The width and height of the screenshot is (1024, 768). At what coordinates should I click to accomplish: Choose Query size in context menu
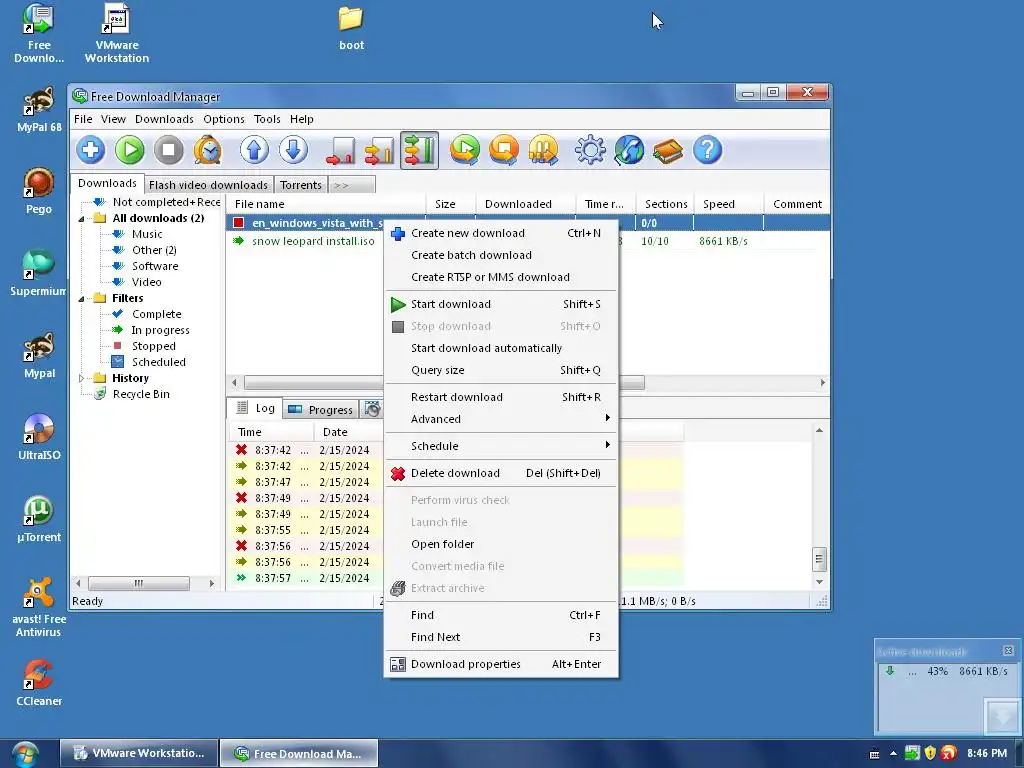click(x=502, y=370)
